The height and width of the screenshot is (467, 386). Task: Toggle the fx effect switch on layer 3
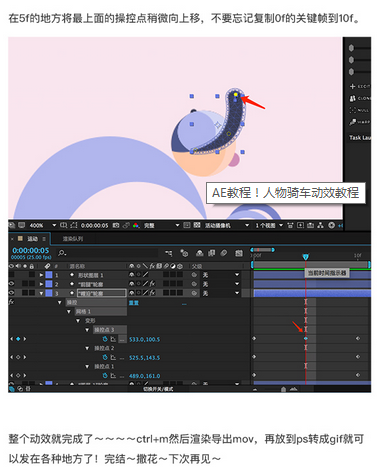tap(152, 293)
